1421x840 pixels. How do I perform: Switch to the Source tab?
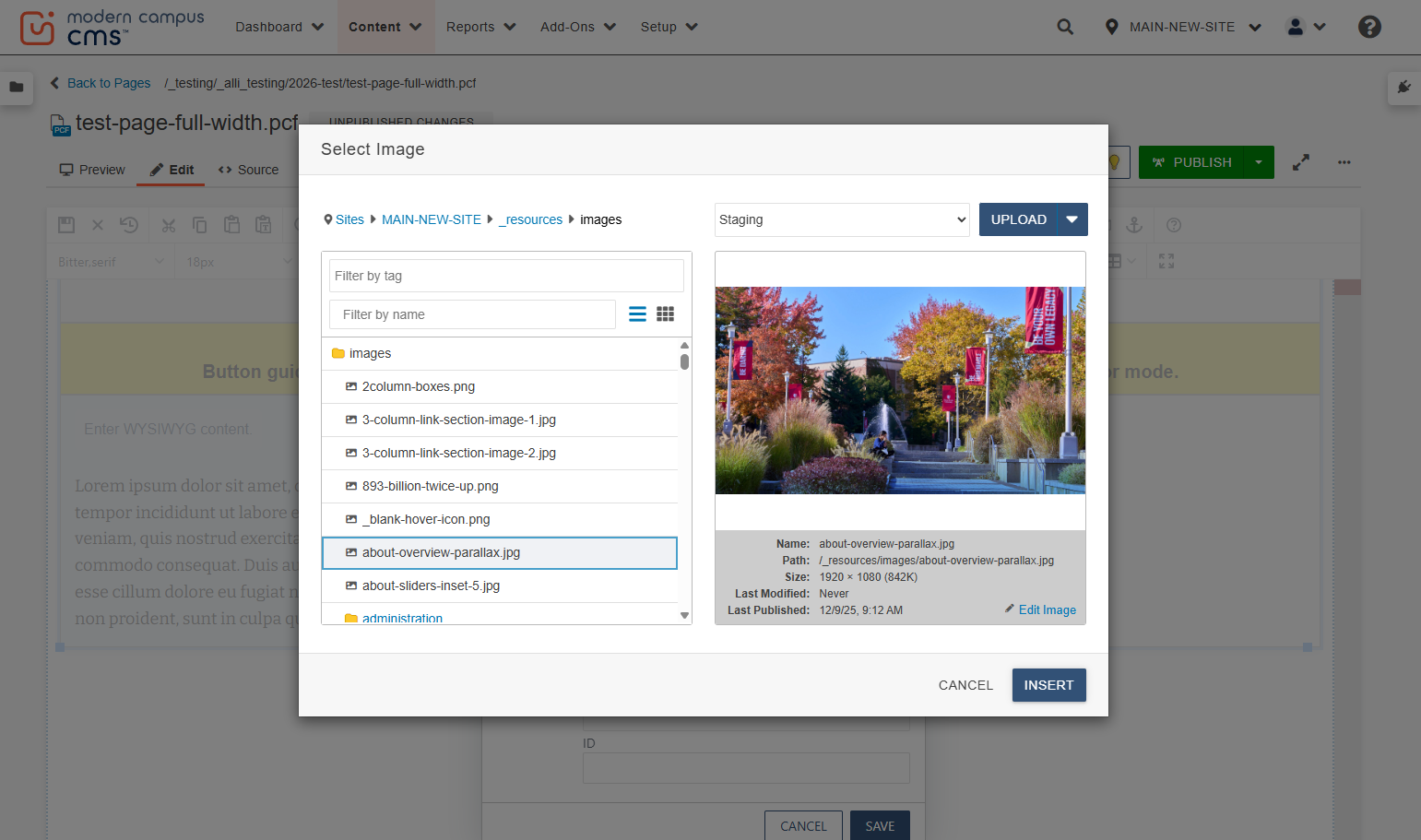(248, 170)
